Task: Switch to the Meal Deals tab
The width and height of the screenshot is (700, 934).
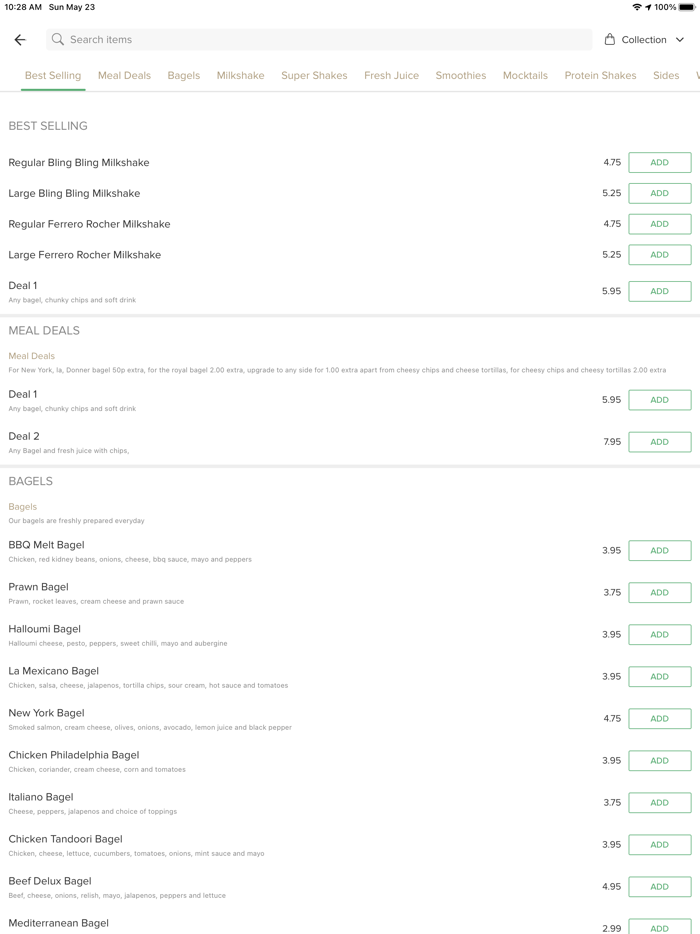Action: [x=124, y=76]
